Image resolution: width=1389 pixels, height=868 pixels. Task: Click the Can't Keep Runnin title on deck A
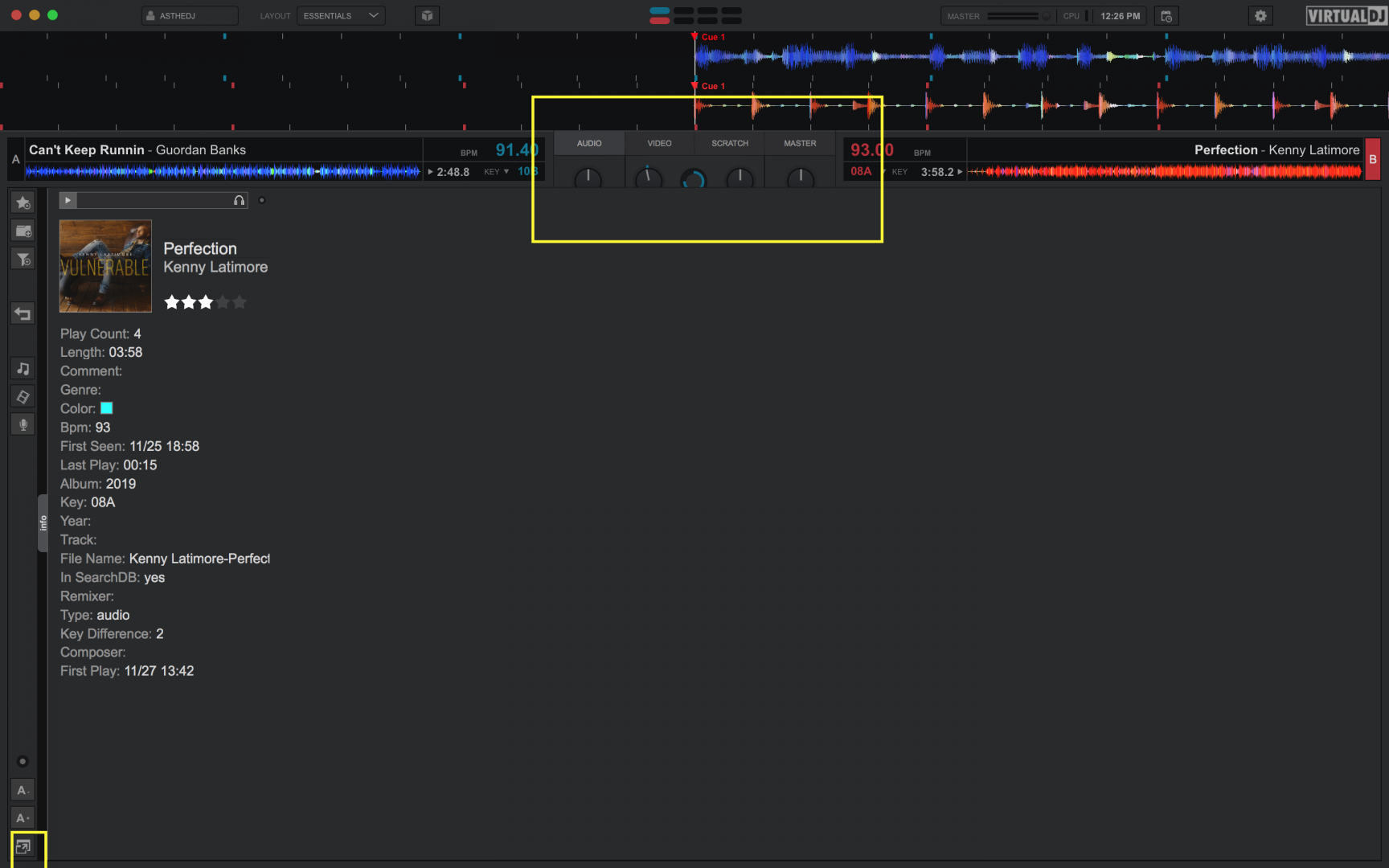coord(87,149)
